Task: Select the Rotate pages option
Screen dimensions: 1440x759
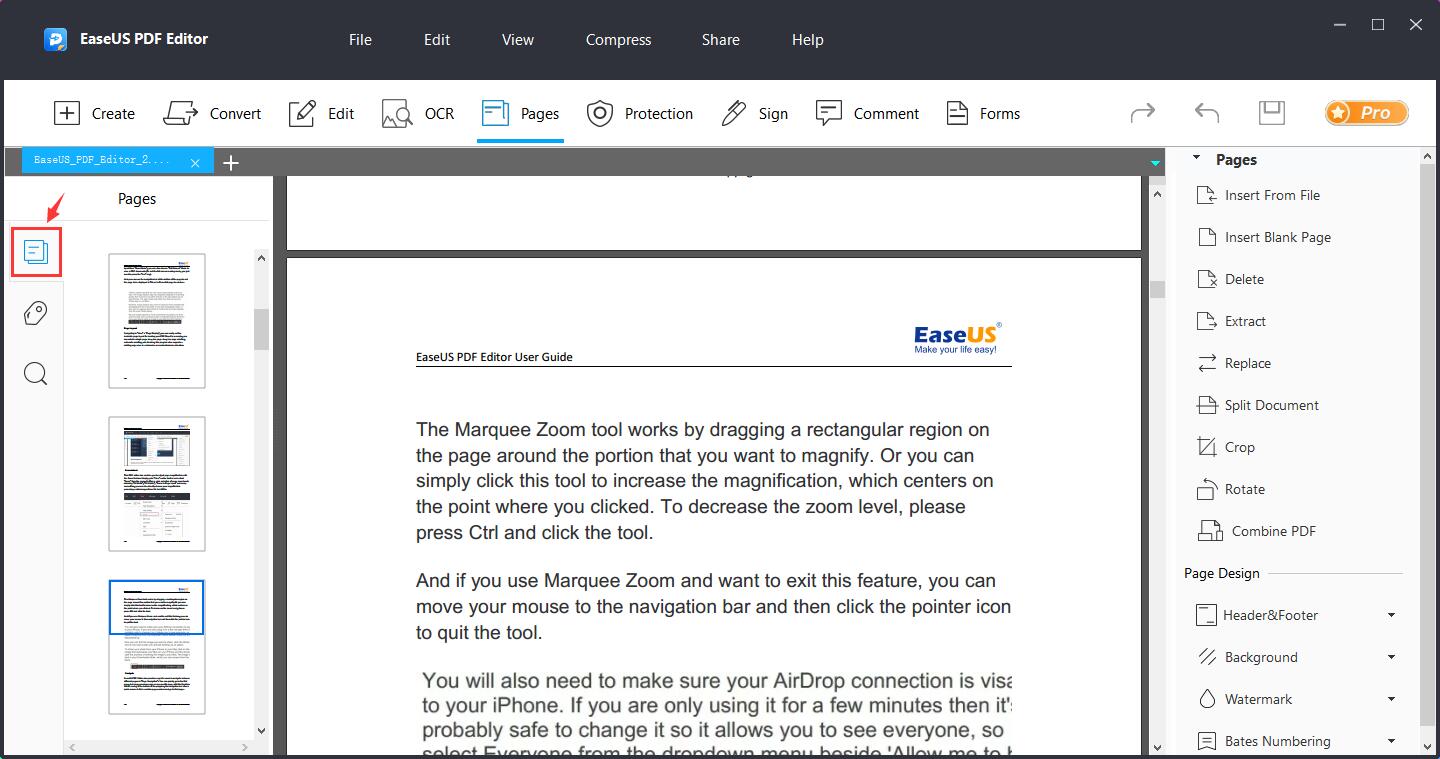Action: coord(1231,489)
